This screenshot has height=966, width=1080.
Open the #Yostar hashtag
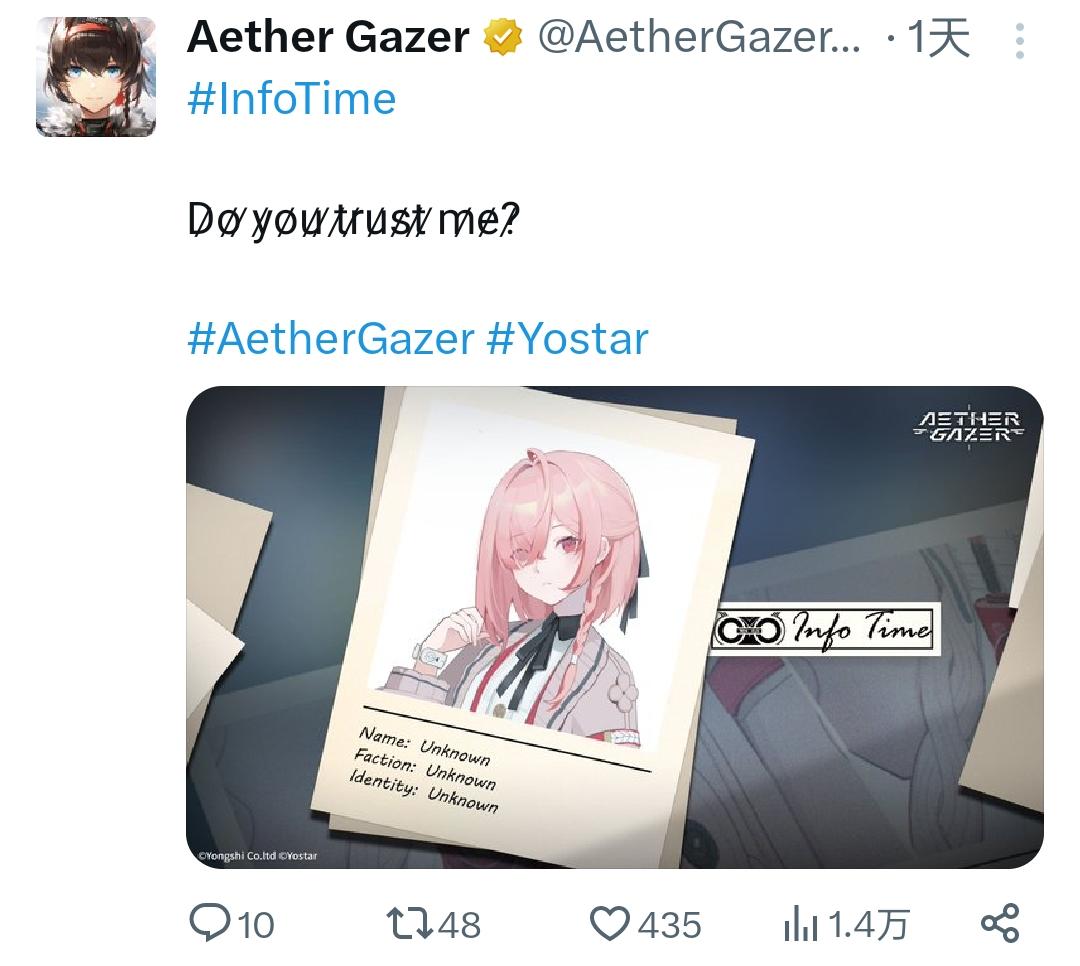[x=568, y=339]
